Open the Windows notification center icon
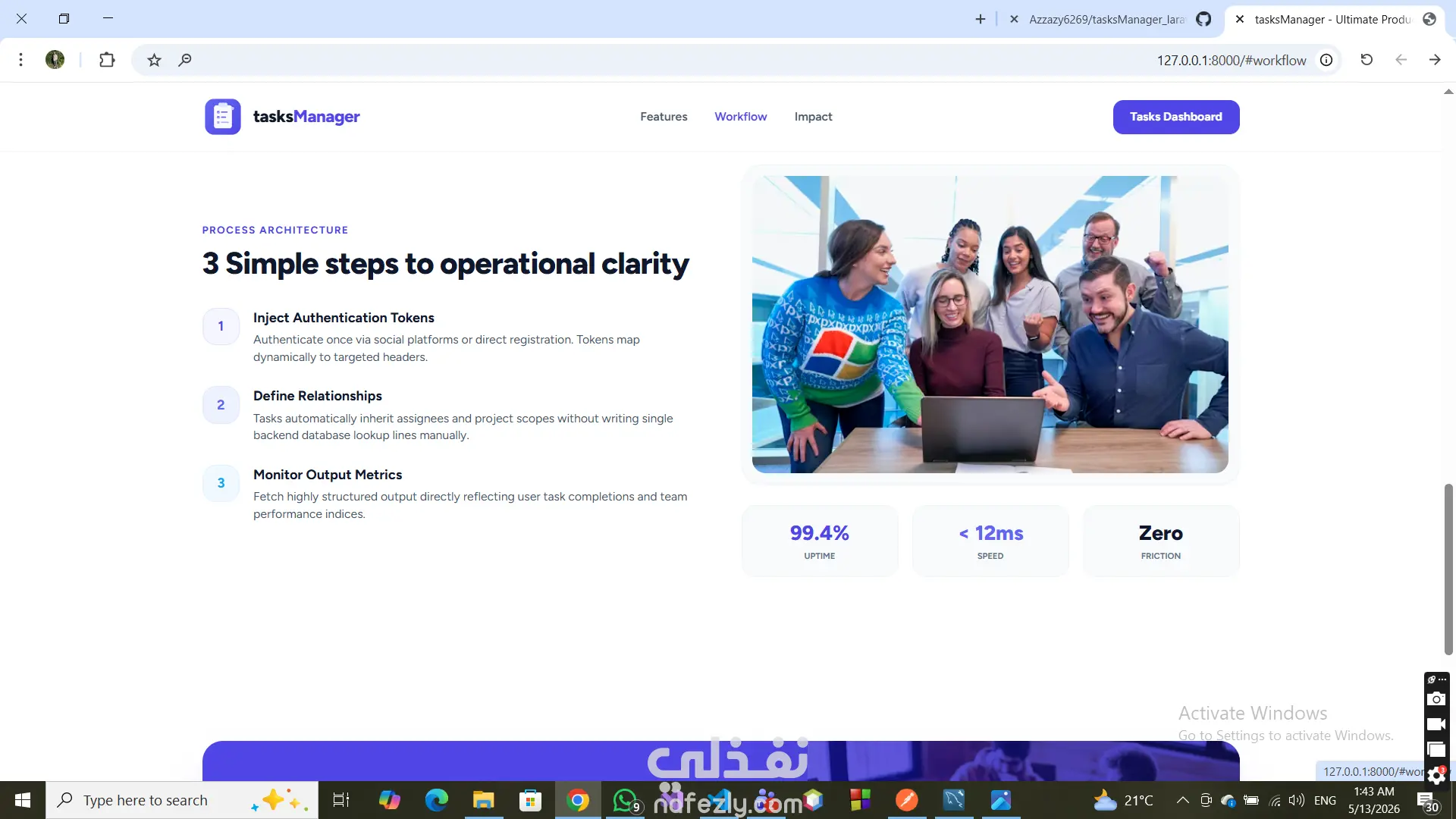 click(1427, 801)
